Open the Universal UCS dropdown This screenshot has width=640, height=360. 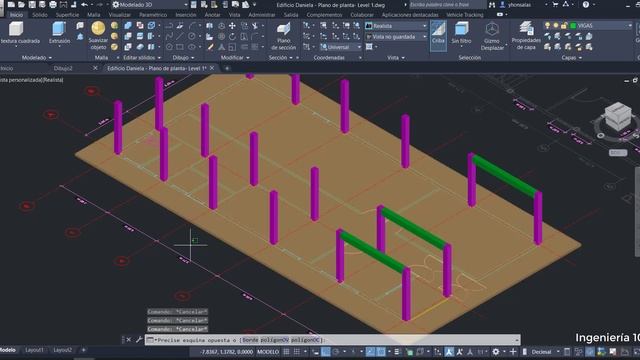click(340, 47)
